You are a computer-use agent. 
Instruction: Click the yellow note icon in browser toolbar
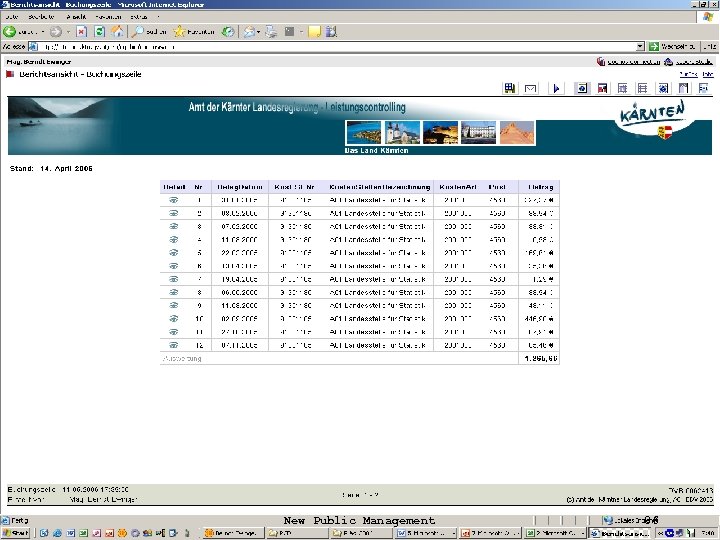[315, 32]
